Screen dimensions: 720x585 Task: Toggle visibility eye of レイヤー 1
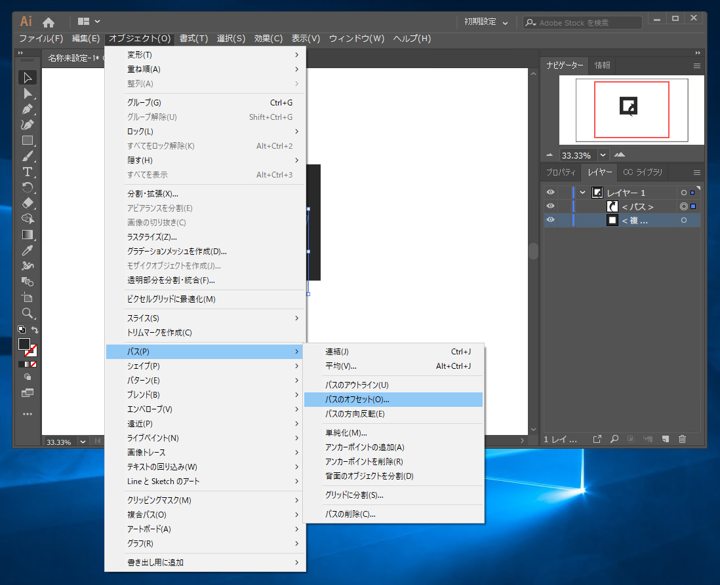(550, 192)
